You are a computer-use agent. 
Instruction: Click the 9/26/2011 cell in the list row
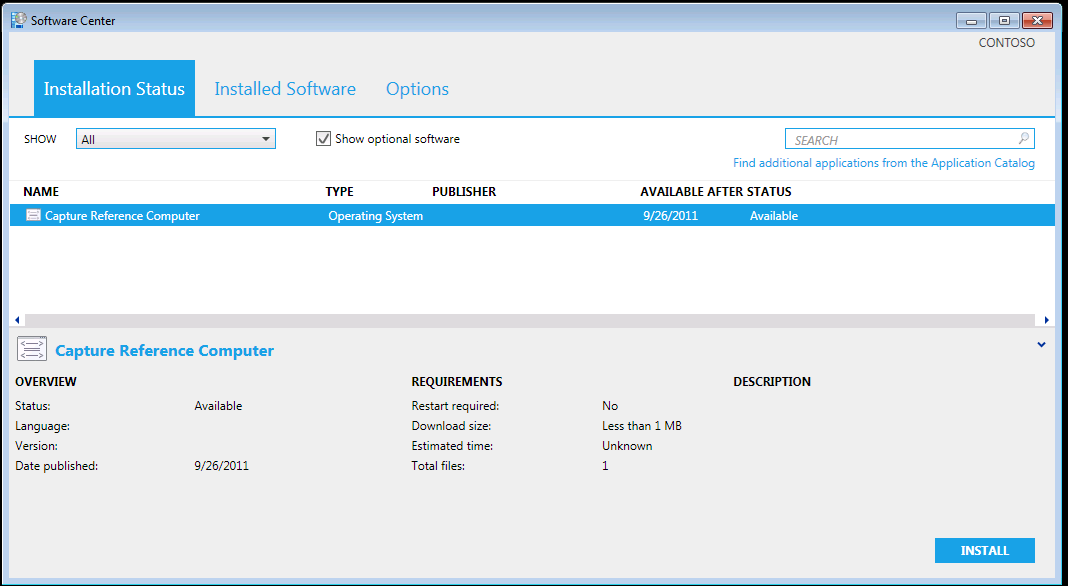(670, 215)
